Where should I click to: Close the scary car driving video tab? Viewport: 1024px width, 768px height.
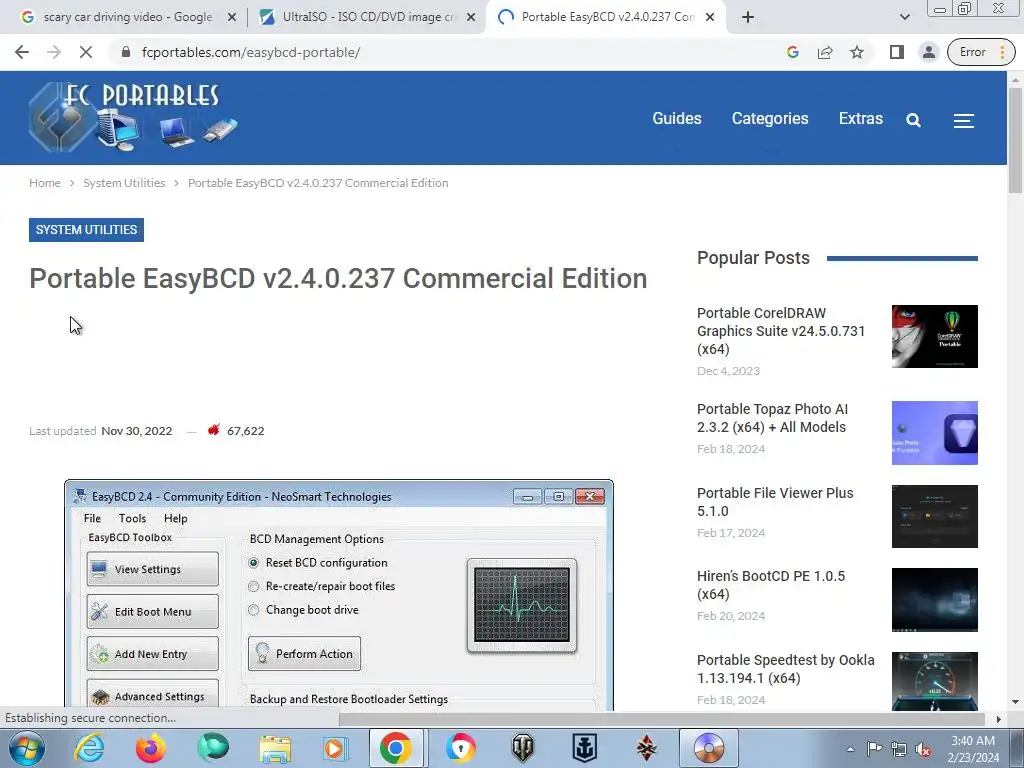[x=232, y=18]
